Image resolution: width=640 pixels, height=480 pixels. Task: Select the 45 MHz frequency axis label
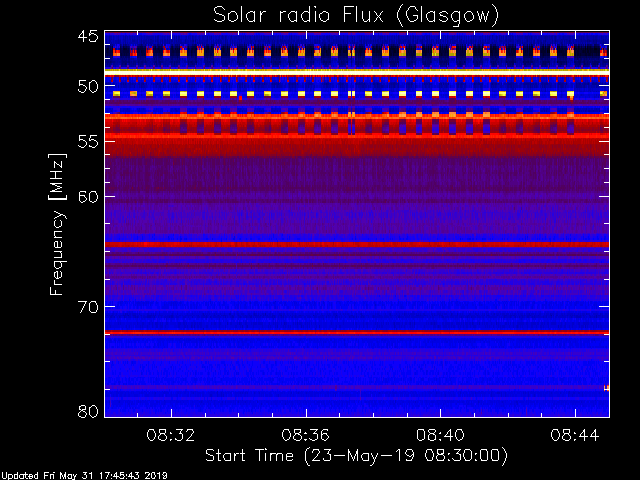88,36
